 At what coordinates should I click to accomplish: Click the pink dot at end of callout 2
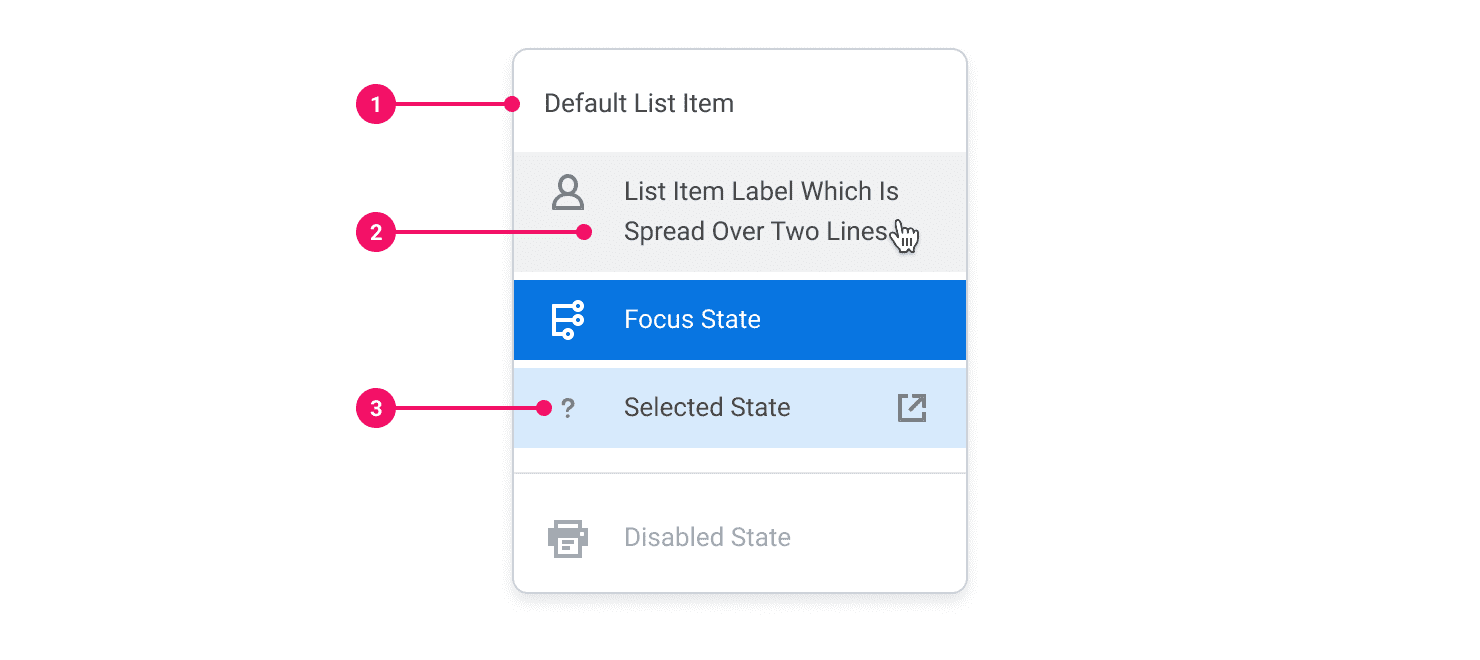pos(585,233)
